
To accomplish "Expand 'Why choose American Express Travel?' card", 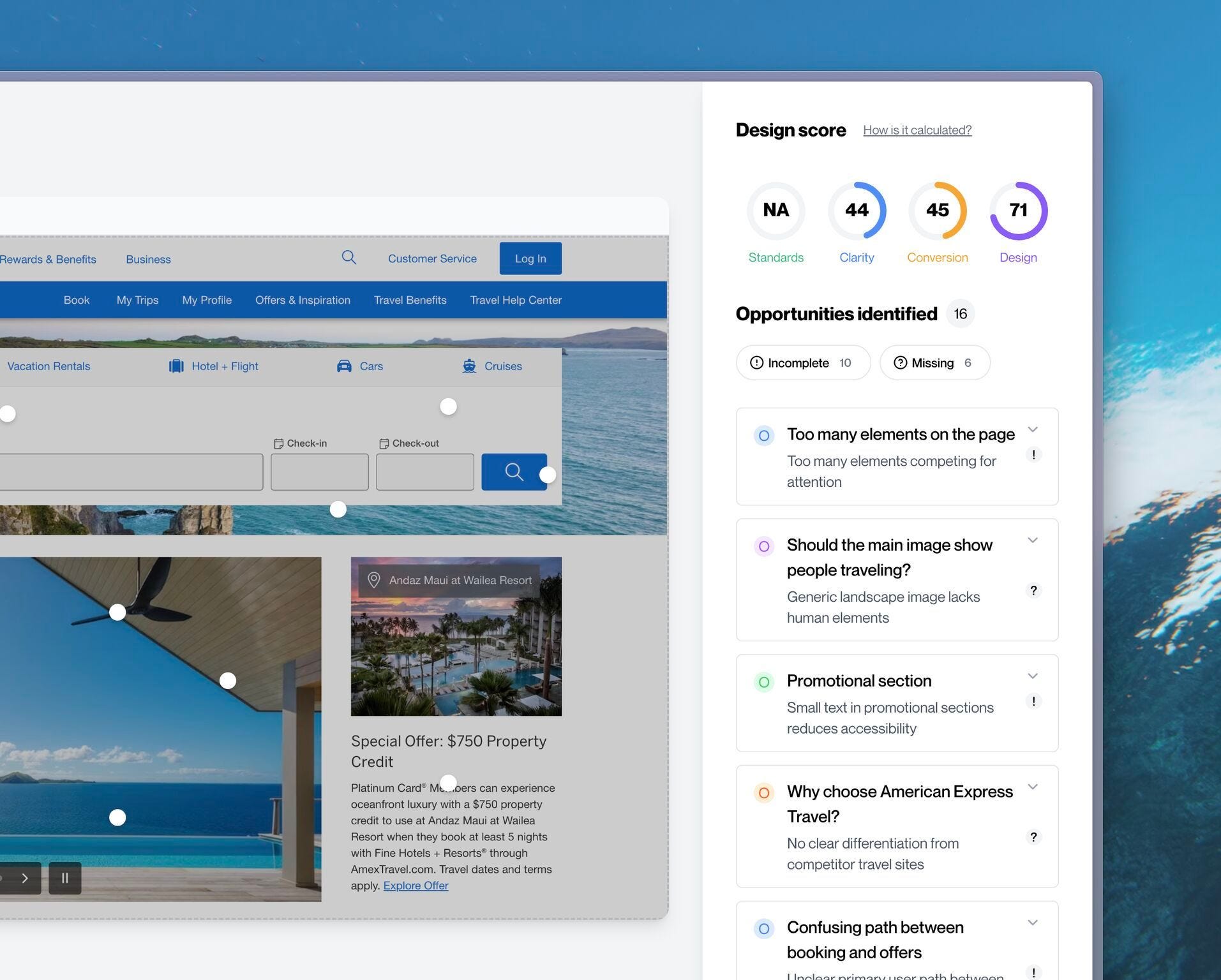I will (1033, 787).
